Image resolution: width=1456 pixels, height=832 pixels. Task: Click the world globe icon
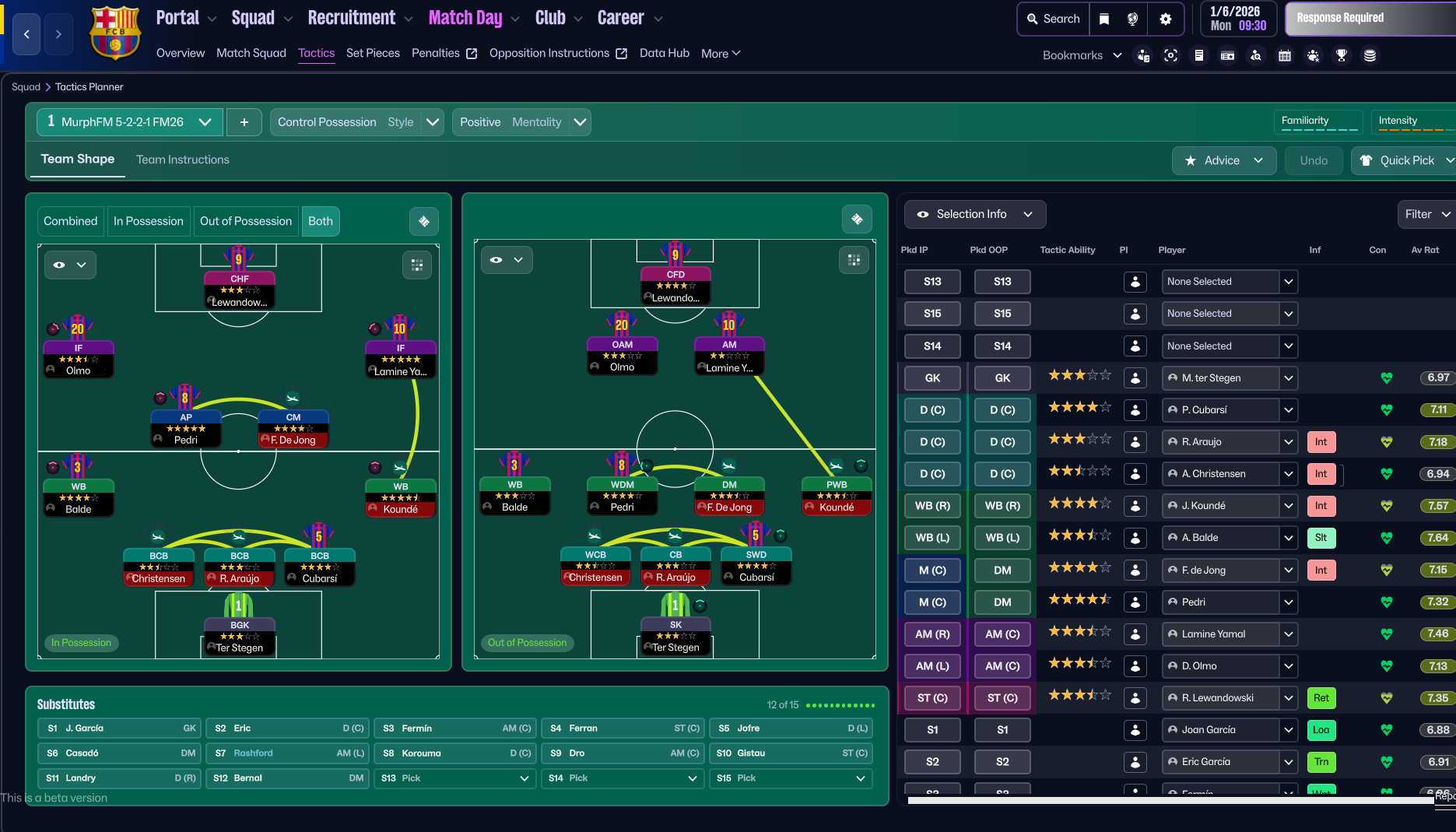point(1133,19)
